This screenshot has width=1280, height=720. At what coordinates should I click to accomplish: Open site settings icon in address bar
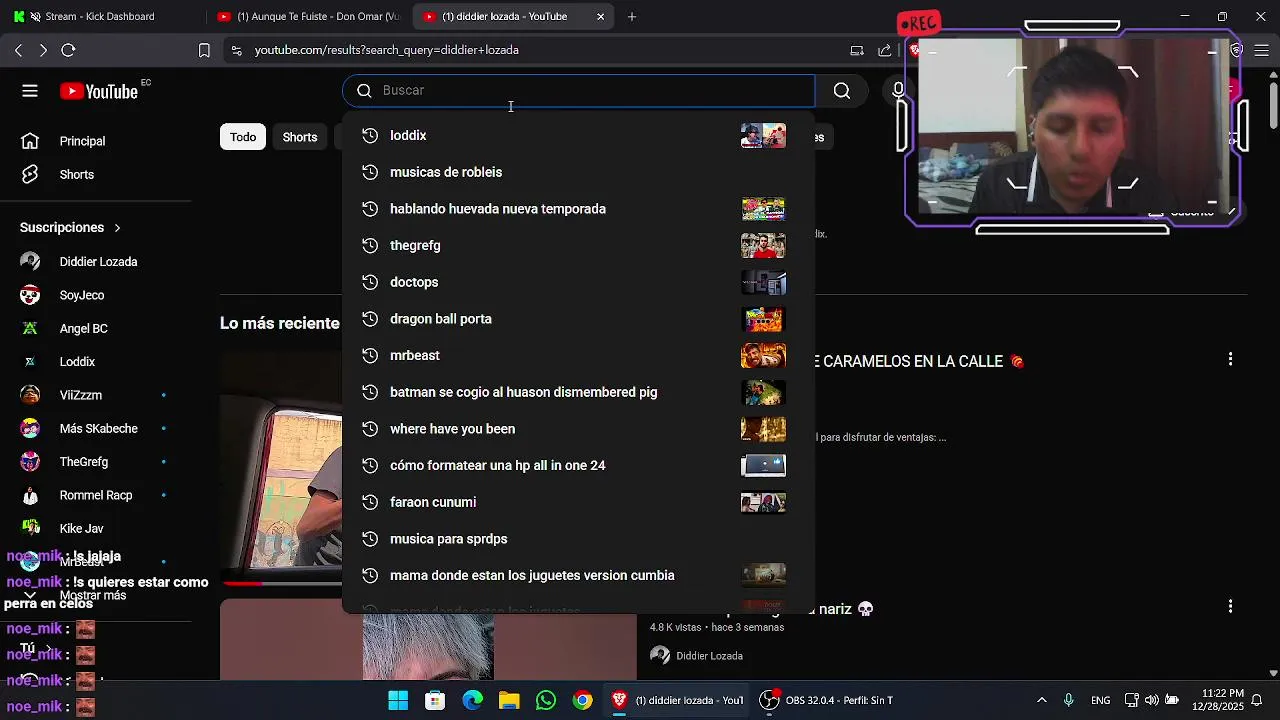(236, 50)
